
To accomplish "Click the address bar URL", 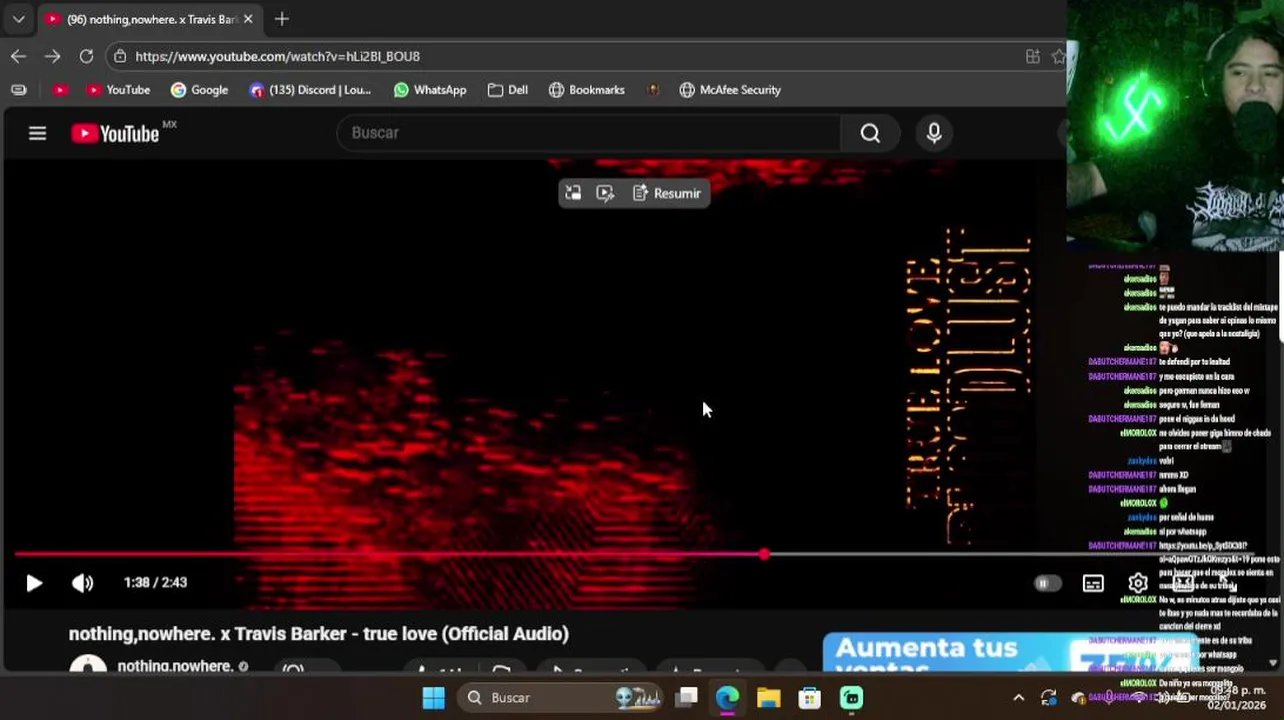I will pos(278,56).
